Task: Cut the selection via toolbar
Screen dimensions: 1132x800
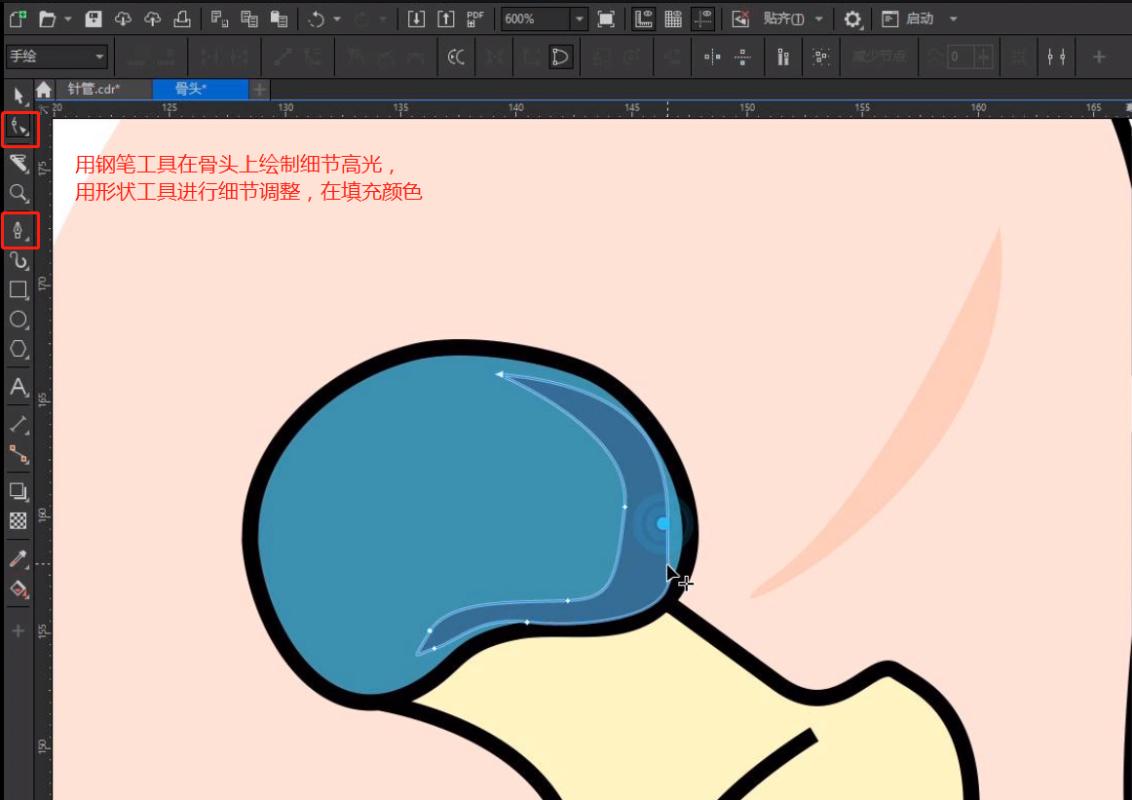Action: tap(219, 19)
